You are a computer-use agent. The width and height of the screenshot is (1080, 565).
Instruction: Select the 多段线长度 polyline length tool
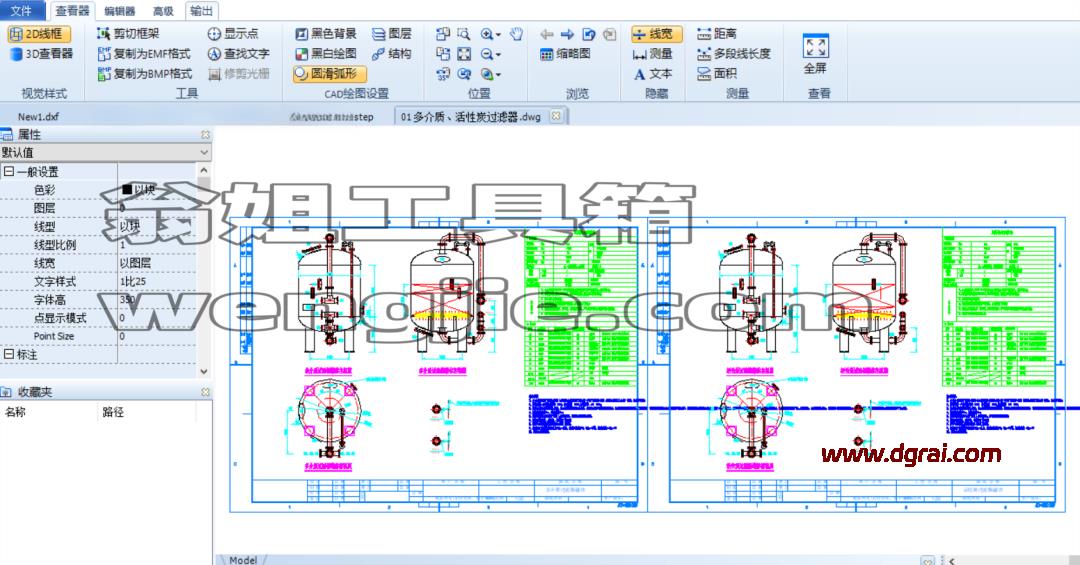coord(734,53)
